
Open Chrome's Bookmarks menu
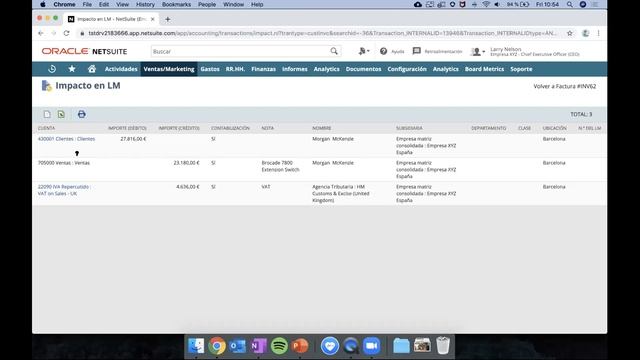(176, 4)
